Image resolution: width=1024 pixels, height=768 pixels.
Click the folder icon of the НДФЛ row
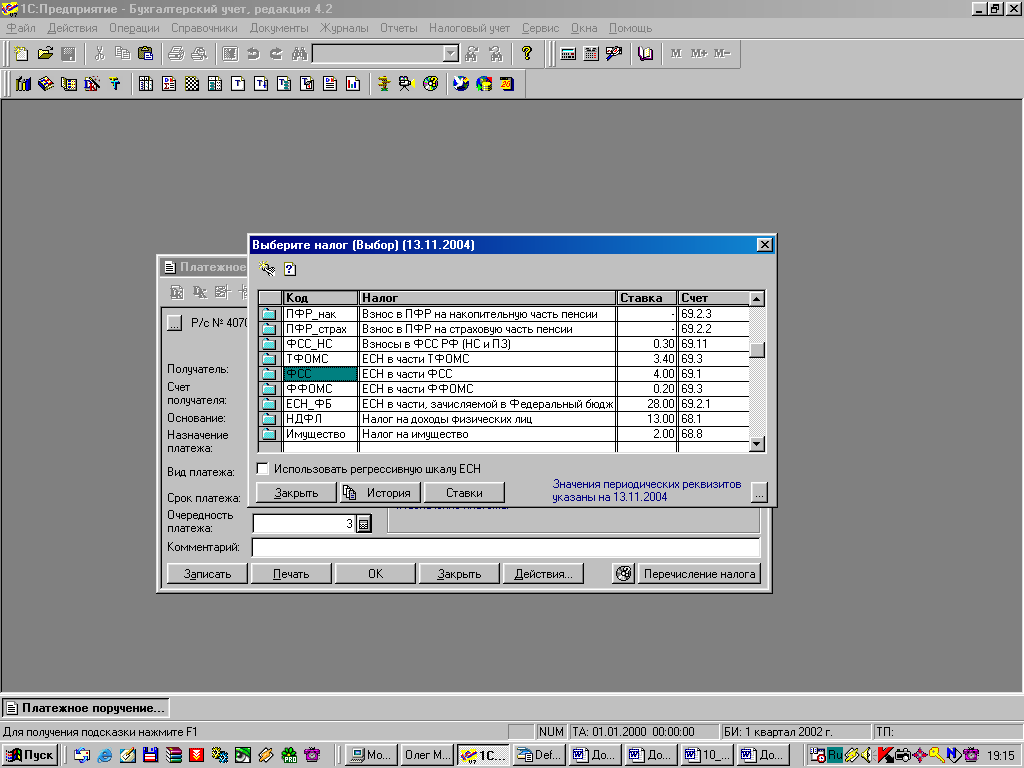pyautogui.click(x=269, y=419)
